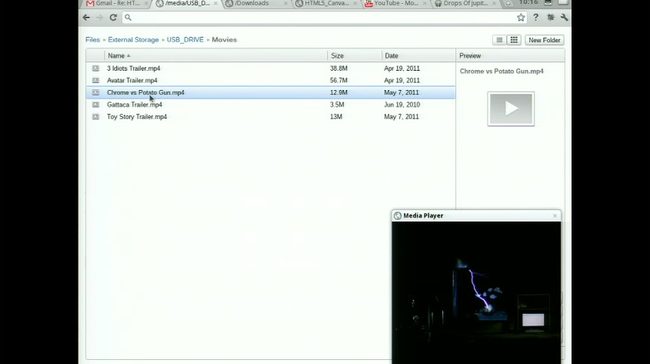
Task: Click the New Folder button
Action: (x=544, y=40)
